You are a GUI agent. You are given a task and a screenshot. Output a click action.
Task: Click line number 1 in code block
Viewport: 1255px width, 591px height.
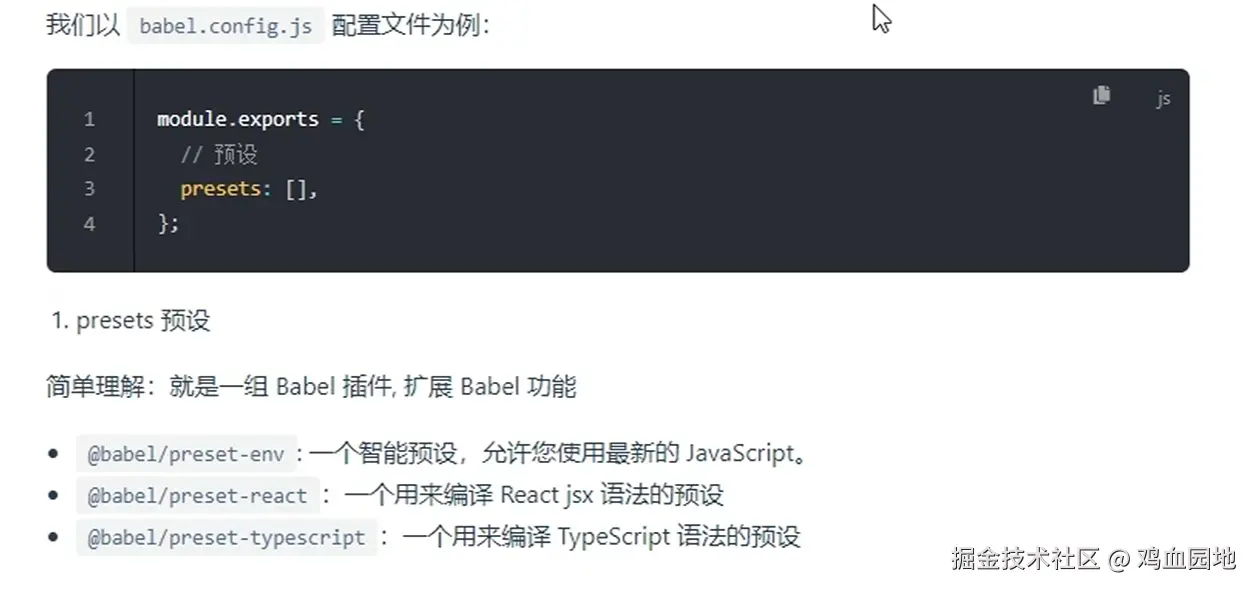(89, 120)
